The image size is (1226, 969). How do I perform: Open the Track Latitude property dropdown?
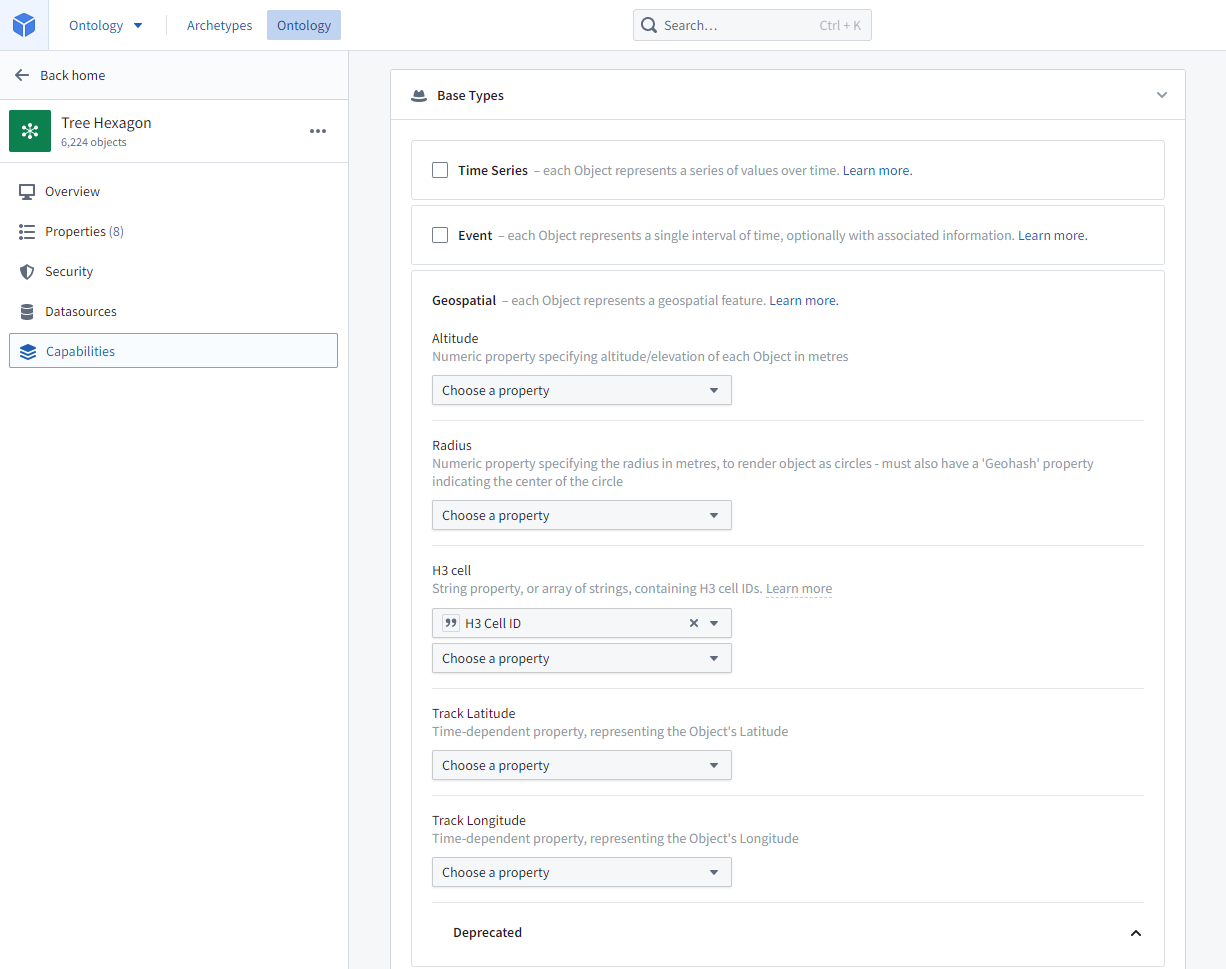pyautogui.click(x=582, y=765)
